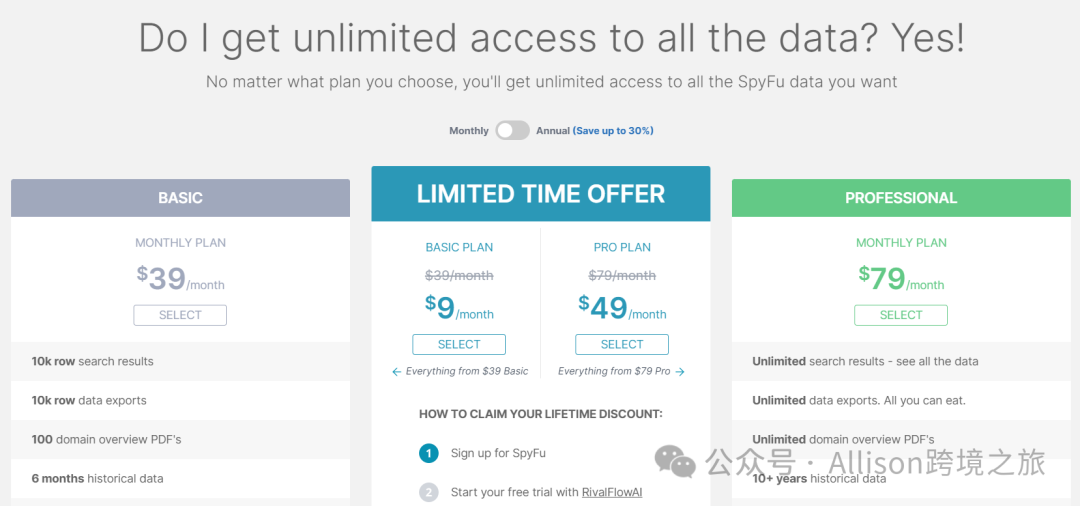Select the $79 Professional monthly plan
Viewport: 1080px width, 506px height.
pyautogui.click(x=901, y=315)
